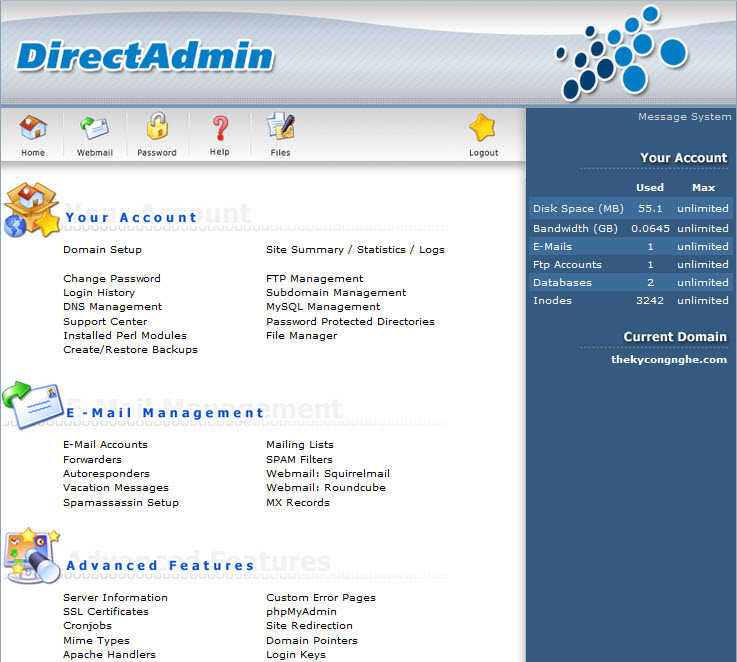Open MX Records
Image resolution: width=737 pixels, height=662 pixels.
pyautogui.click(x=298, y=503)
